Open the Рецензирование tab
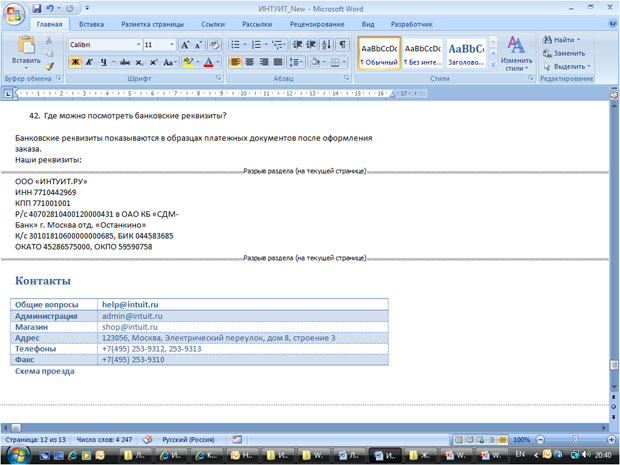This screenshot has width=620, height=465. 317,24
